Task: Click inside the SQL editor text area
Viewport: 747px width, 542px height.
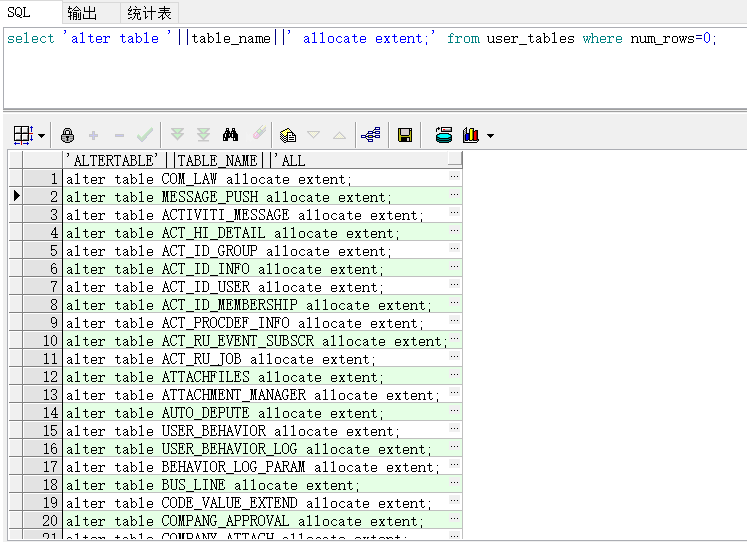Action: [375, 69]
